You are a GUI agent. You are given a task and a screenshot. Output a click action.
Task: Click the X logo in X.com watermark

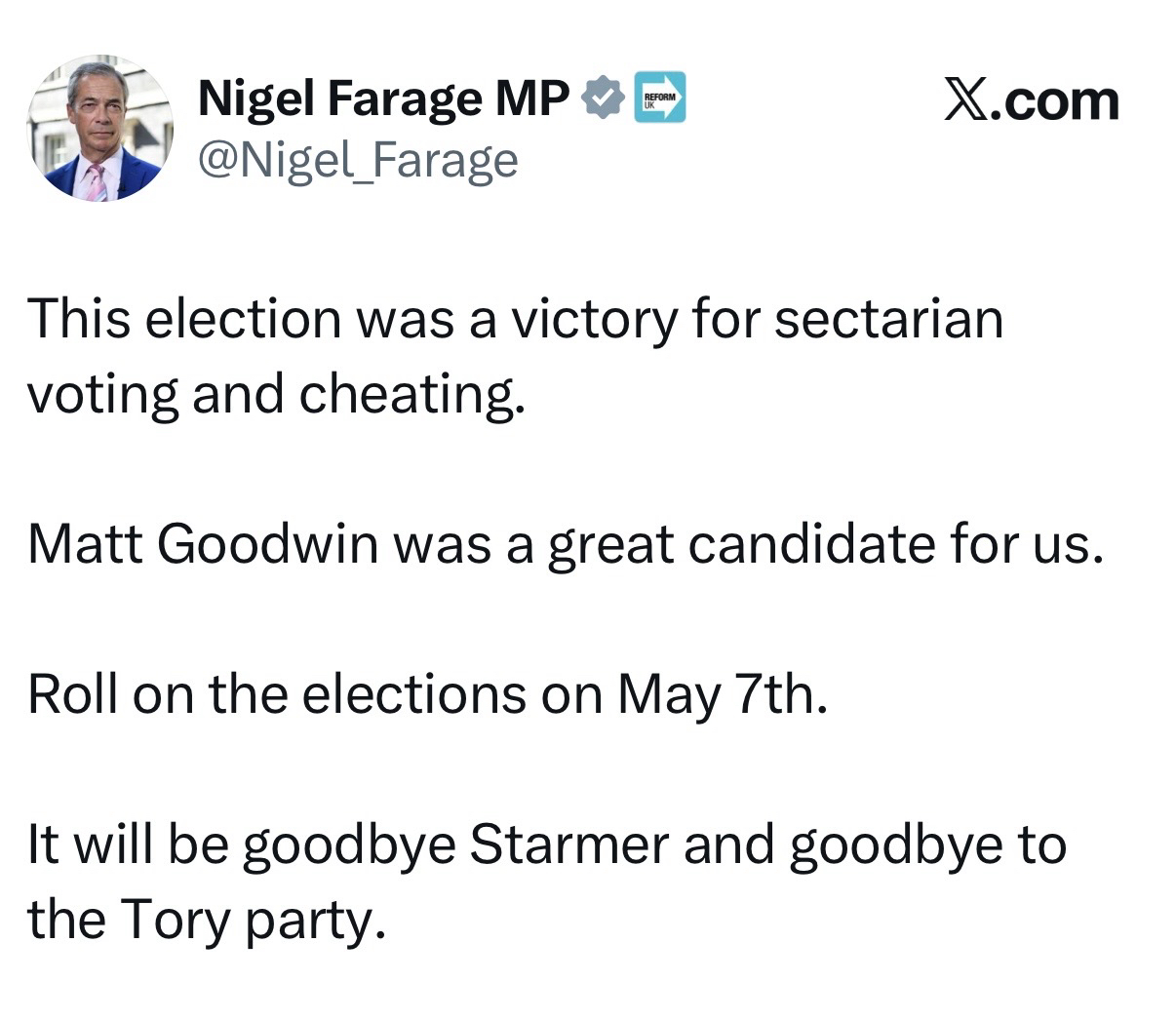(x=965, y=100)
